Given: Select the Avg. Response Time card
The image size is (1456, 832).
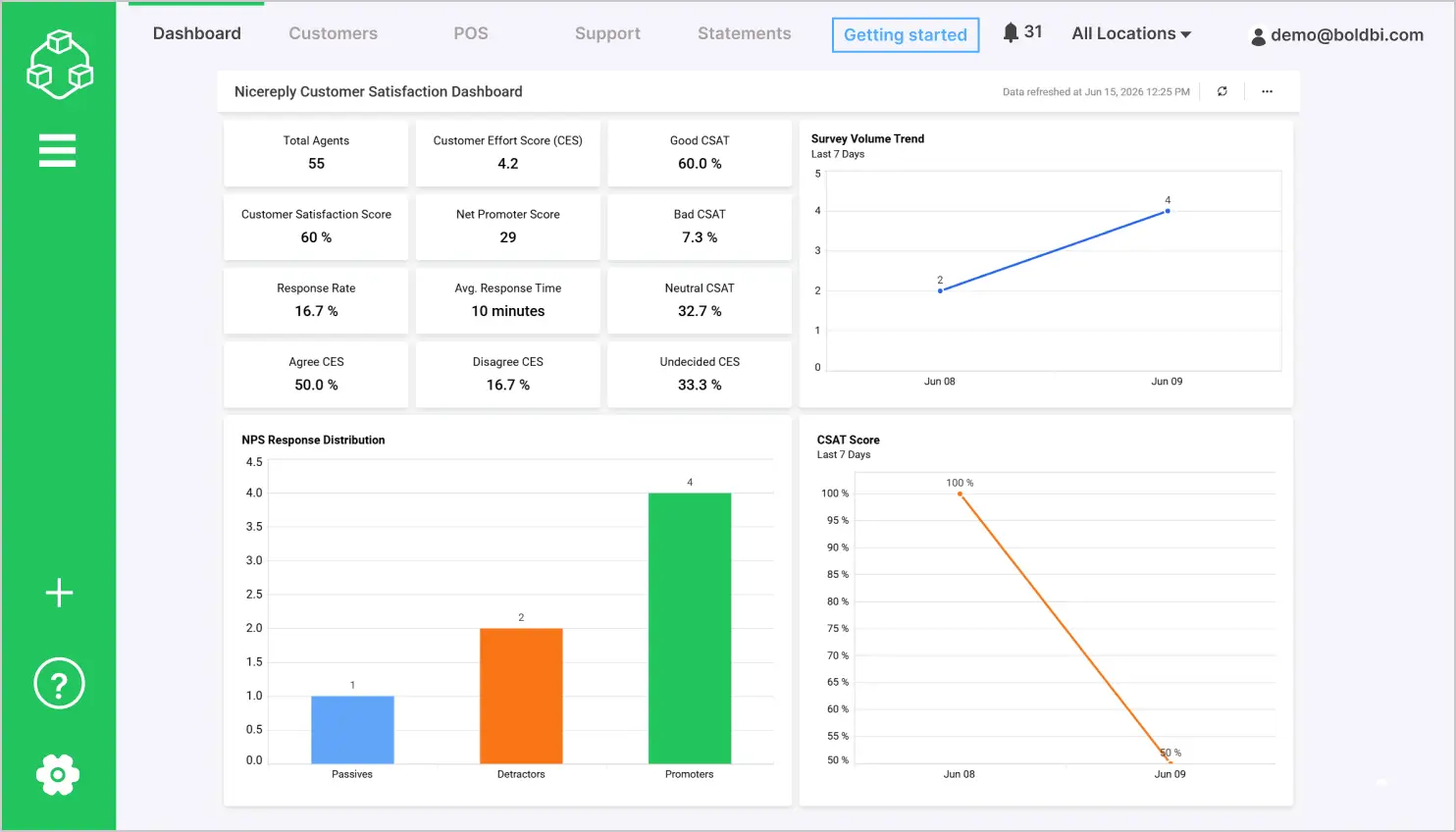Looking at the screenshot, I should 507,301.
